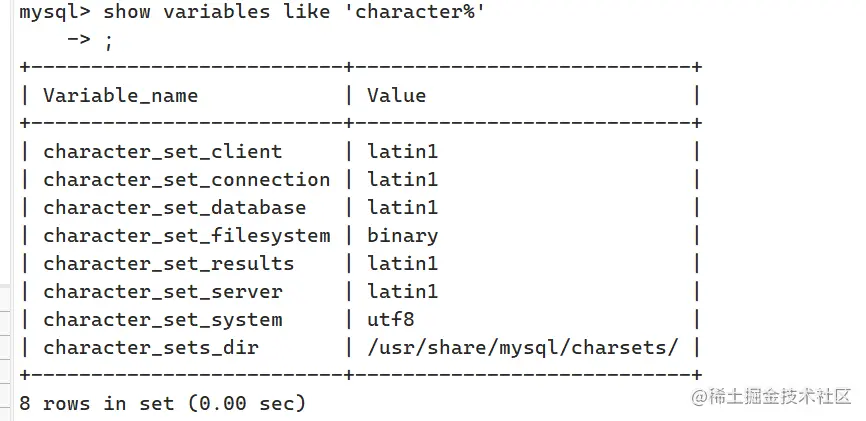Select the character_set_client variable name

point(162,152)
